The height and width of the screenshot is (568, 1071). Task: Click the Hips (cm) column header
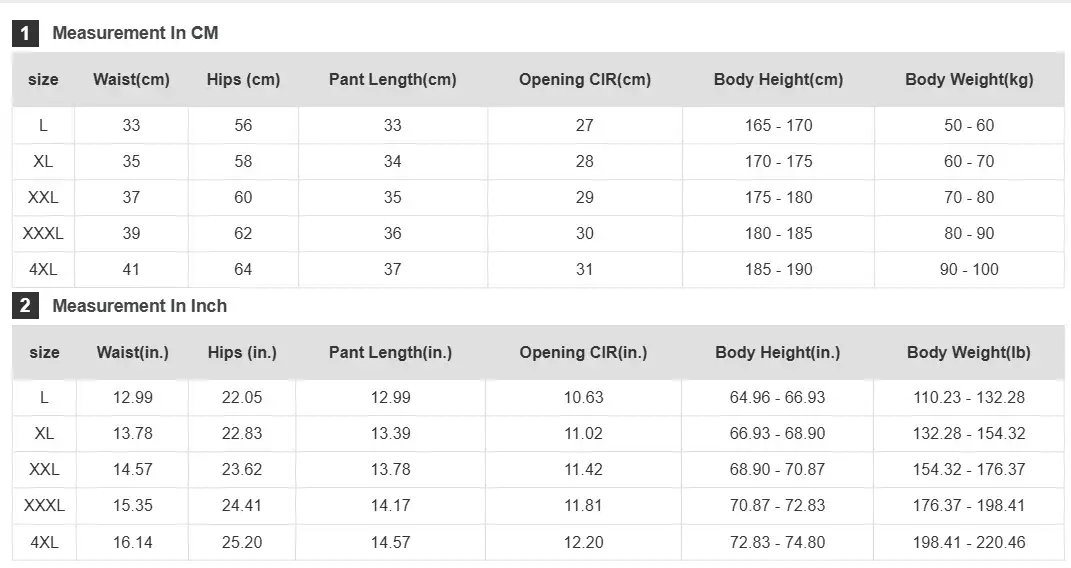[243, 79]
